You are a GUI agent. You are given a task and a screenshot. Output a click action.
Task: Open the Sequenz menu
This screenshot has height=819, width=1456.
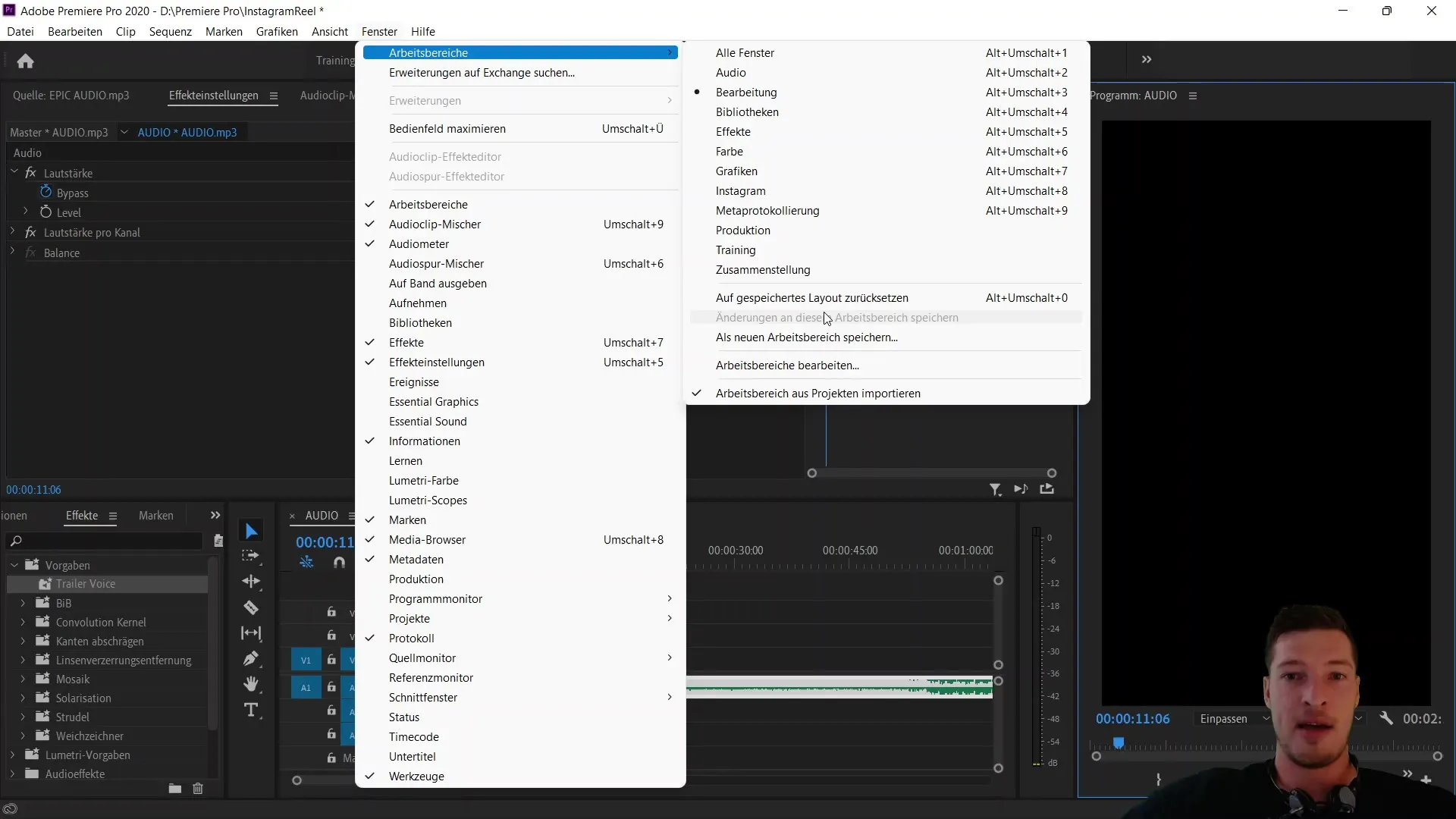click(x=170, y=32)
